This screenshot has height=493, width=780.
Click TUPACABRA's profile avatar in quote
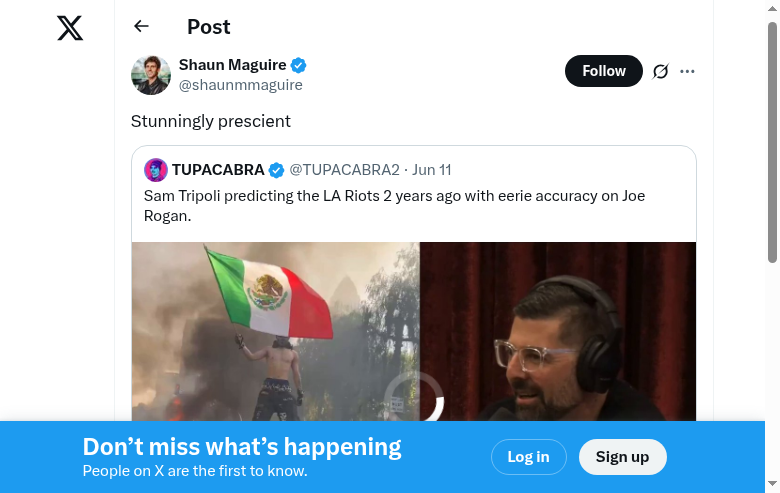tap(155, 170)
